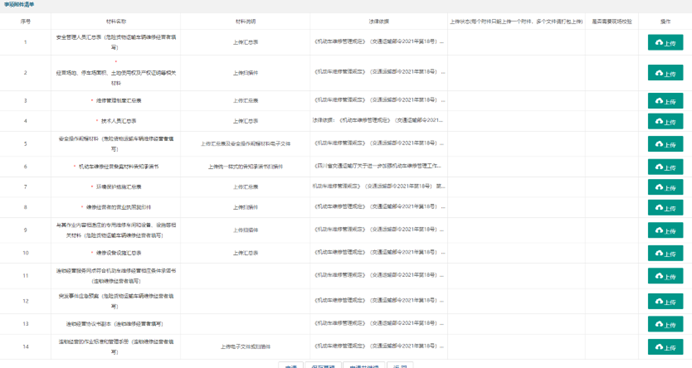The height and width of the screenshot is (368, 692).
Task: Click legal basis cell in row 13
Action: pos(379,324)
